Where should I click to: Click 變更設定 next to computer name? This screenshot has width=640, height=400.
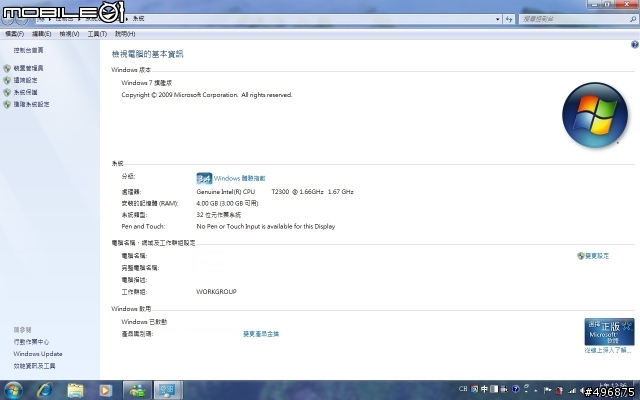click(x=596, y=256)
